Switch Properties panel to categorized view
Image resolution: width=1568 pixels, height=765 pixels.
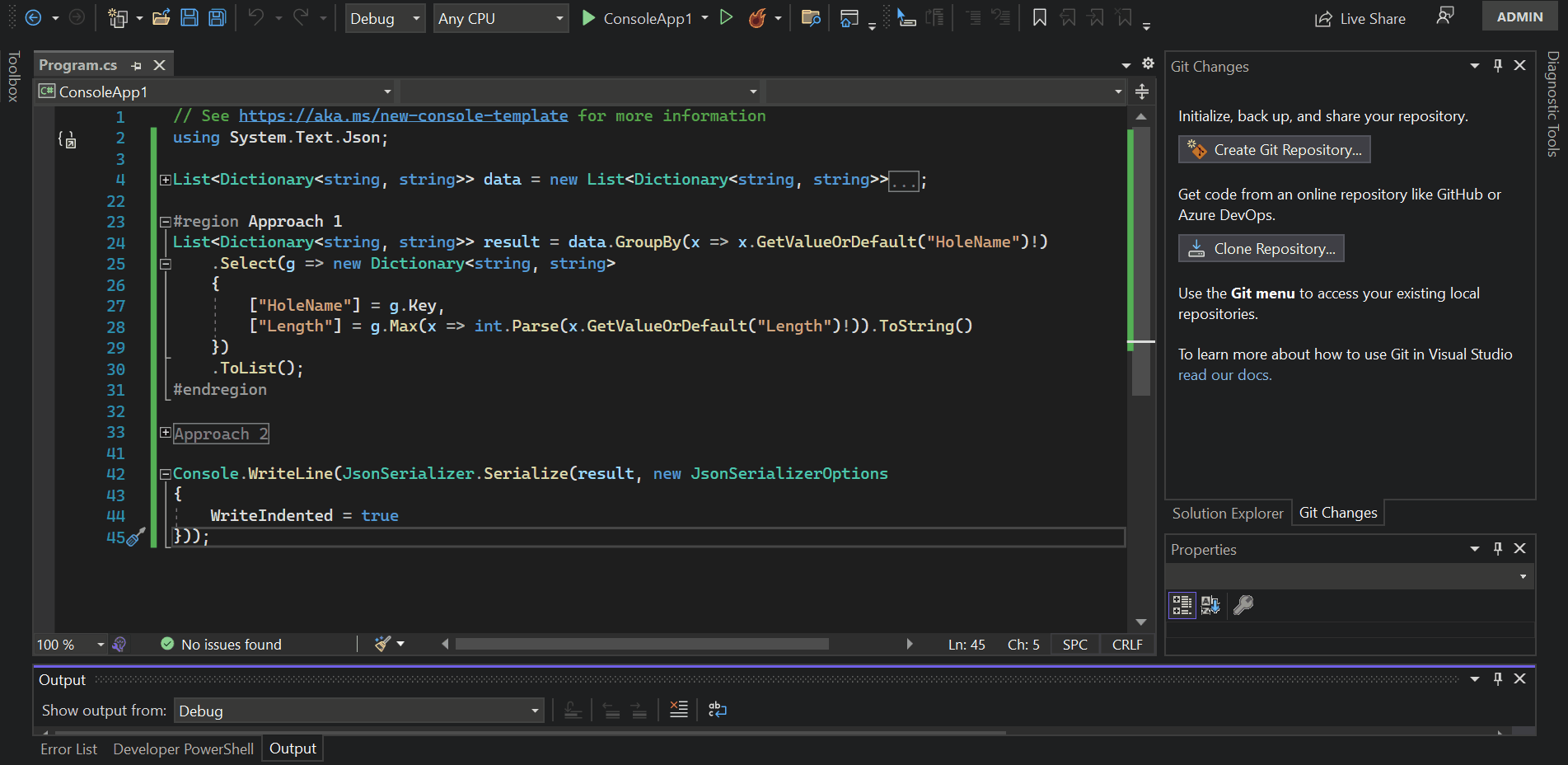[x=1182, y=604]
